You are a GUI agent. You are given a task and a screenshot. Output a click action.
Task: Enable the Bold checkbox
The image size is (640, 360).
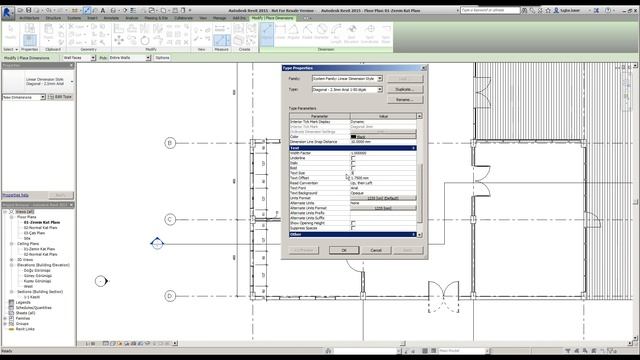353,168
